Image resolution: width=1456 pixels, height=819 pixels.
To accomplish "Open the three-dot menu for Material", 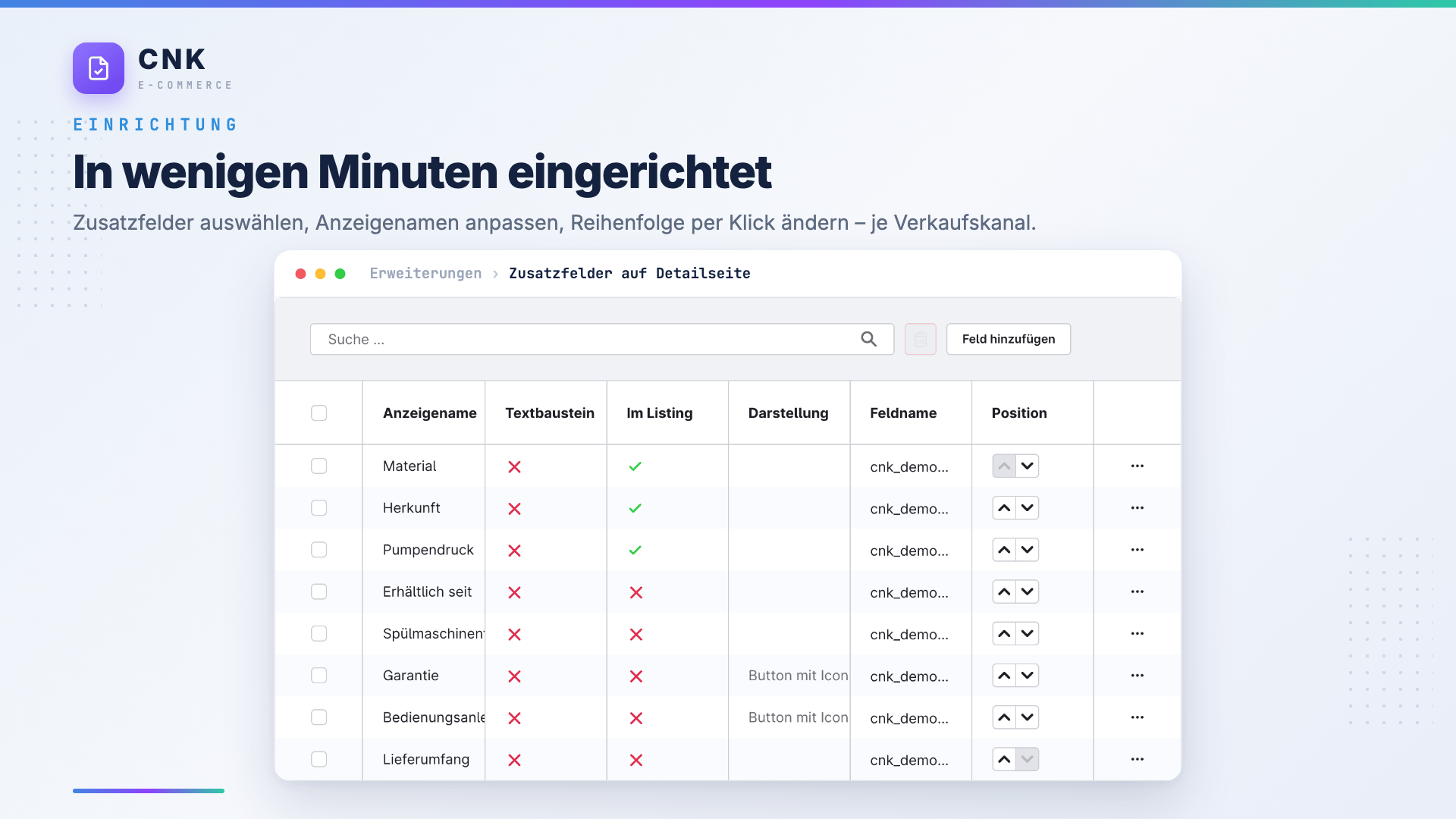I will (1137, 466).
